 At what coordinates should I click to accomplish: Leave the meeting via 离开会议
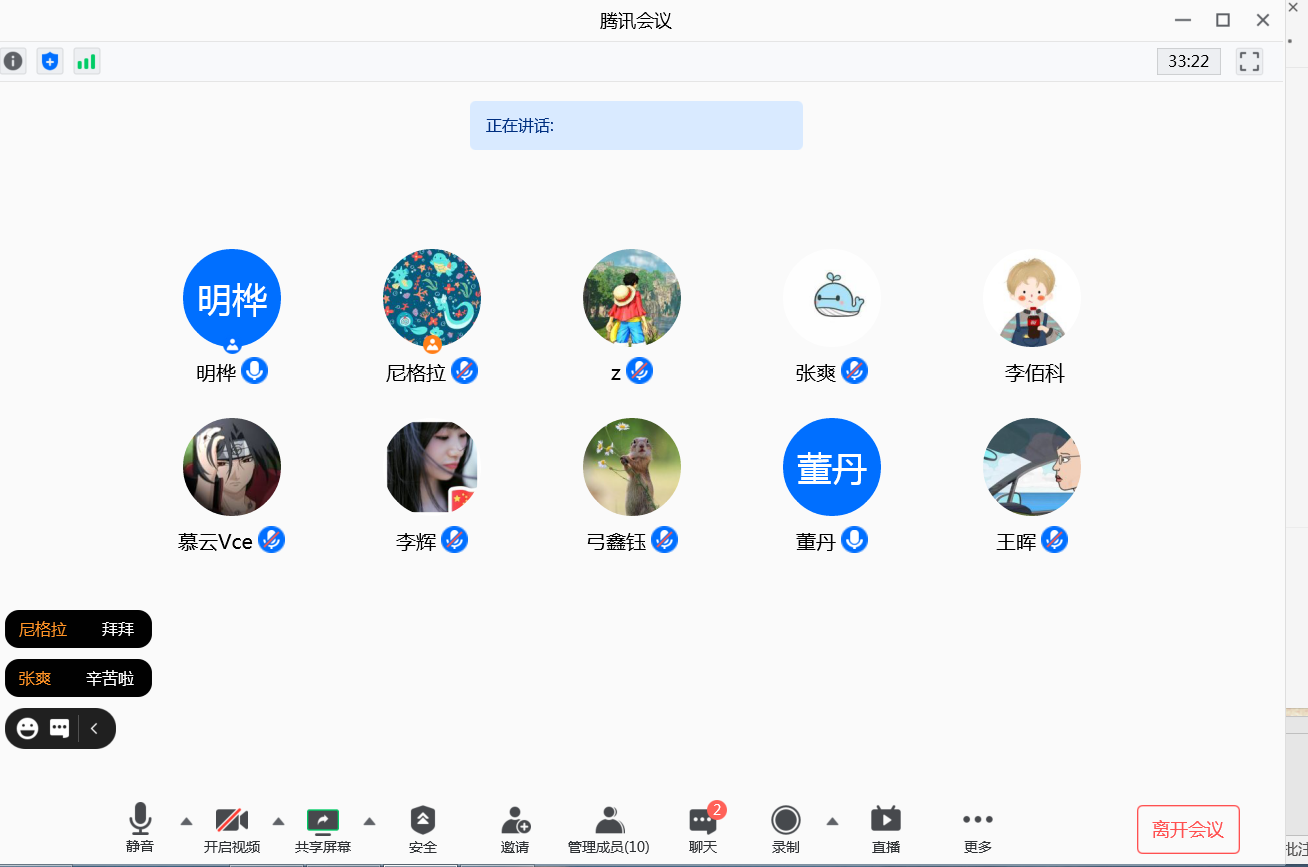point(1188,829)
